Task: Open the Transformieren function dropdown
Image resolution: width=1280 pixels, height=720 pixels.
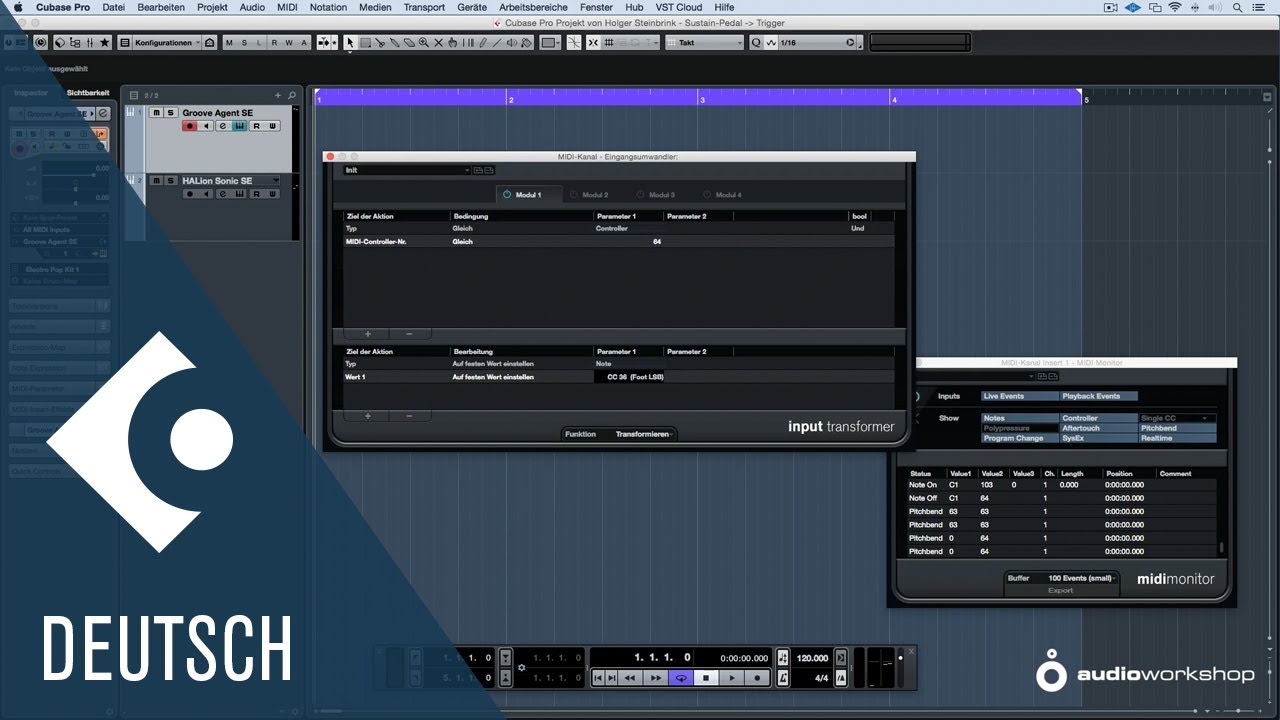Action: (643, 434)
